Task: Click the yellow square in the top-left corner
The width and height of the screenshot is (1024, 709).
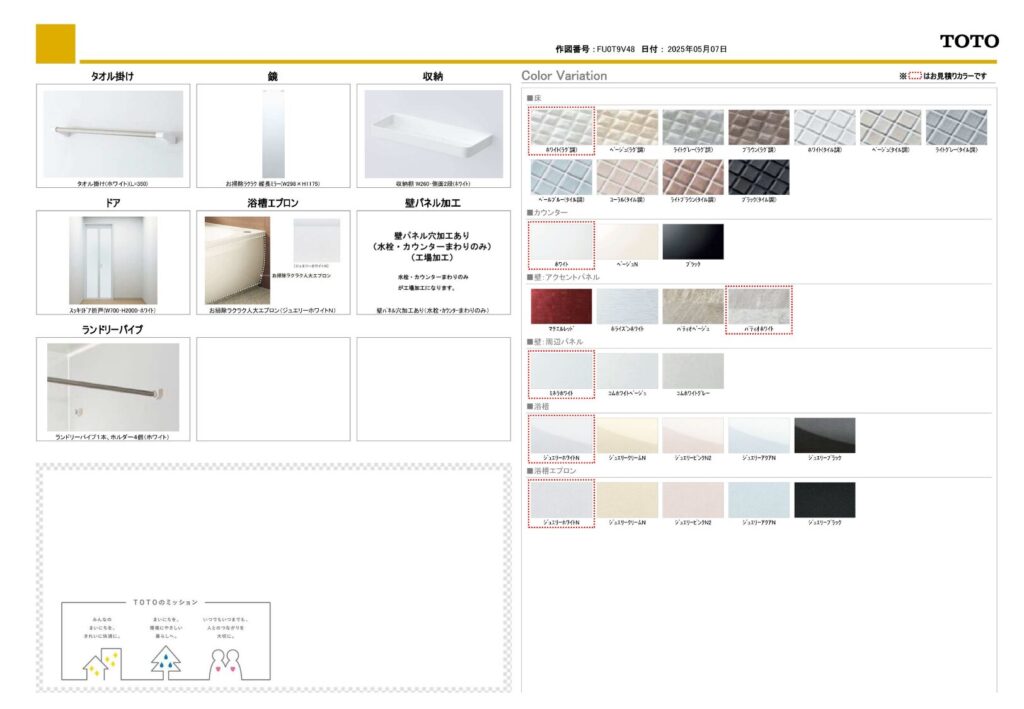Action: pos(55,43)
